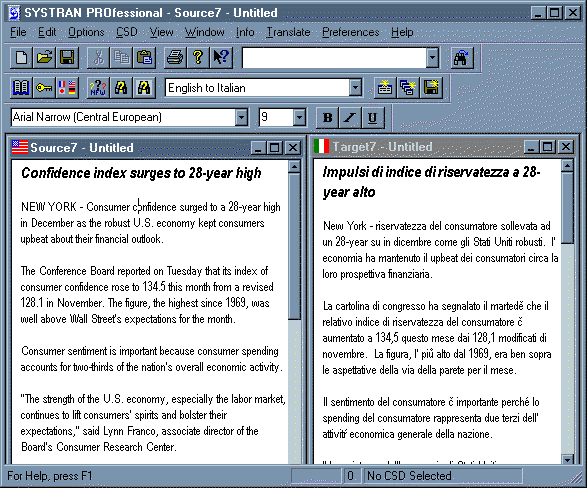Click headline 'Confidence index surges to 28-year high'

point(141,173)
